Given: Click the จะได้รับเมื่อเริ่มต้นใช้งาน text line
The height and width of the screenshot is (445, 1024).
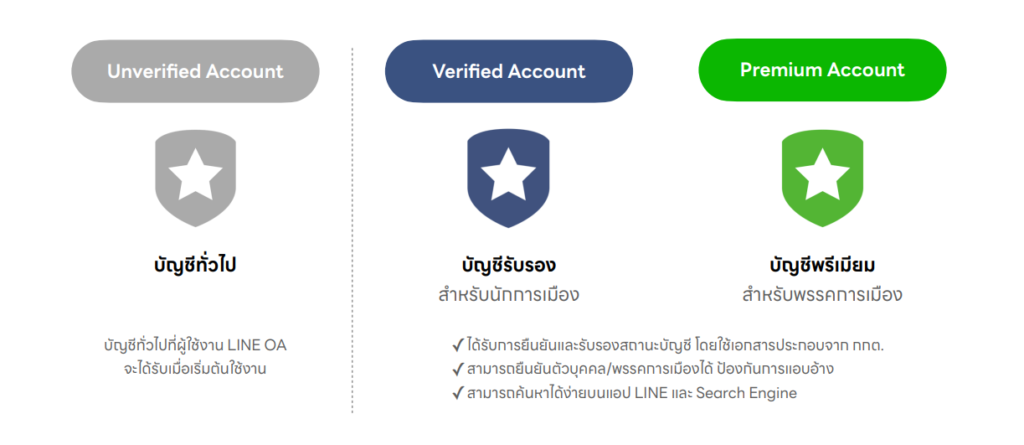Looking at the screenshot, I should (195, 368).
